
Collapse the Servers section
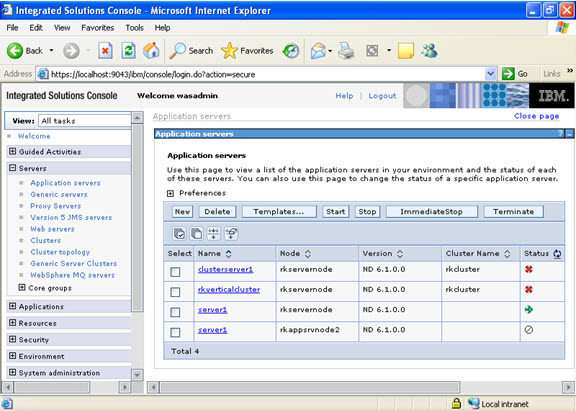click(x=13, y=168)
